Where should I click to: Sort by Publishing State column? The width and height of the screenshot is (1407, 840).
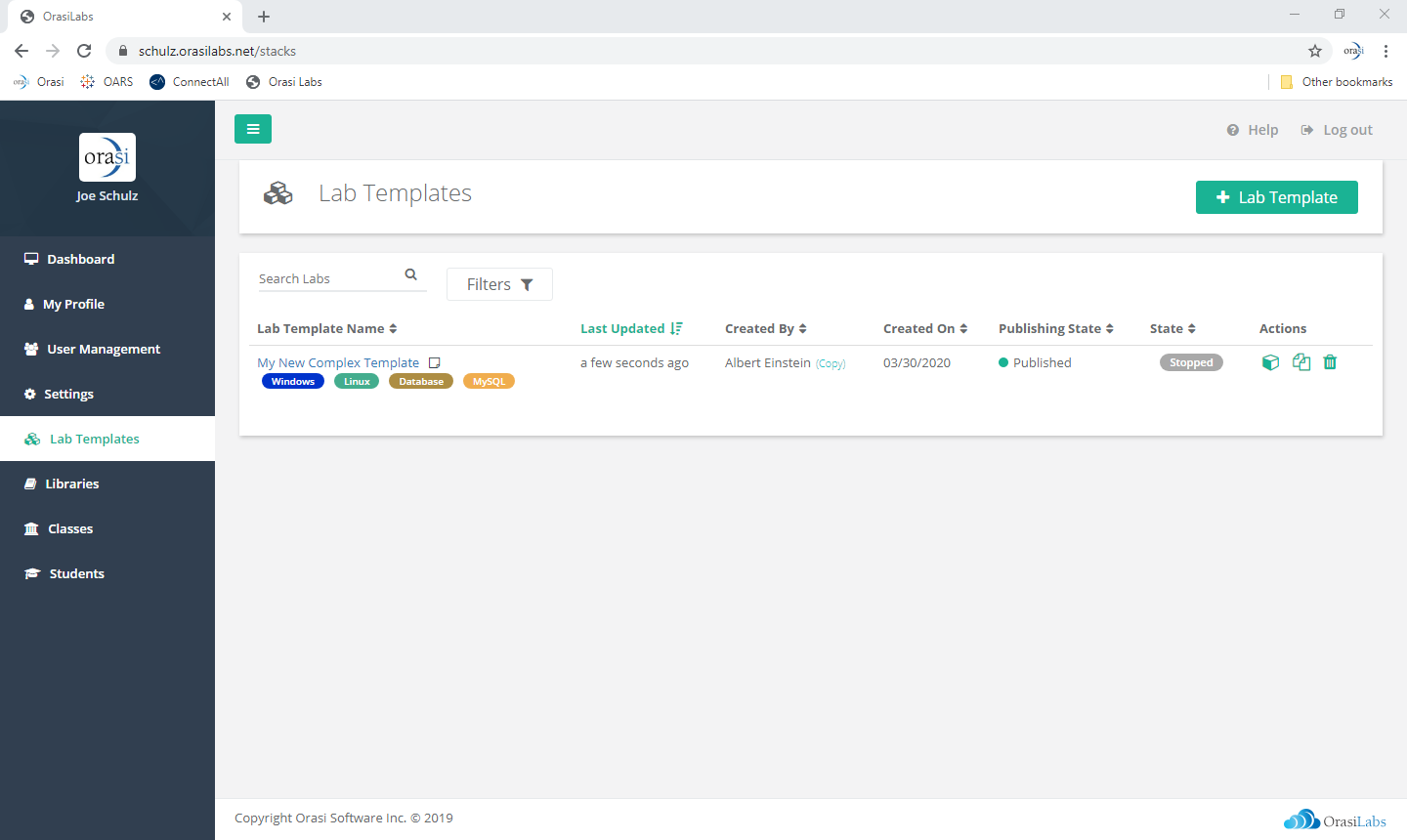click(1056, 328)
